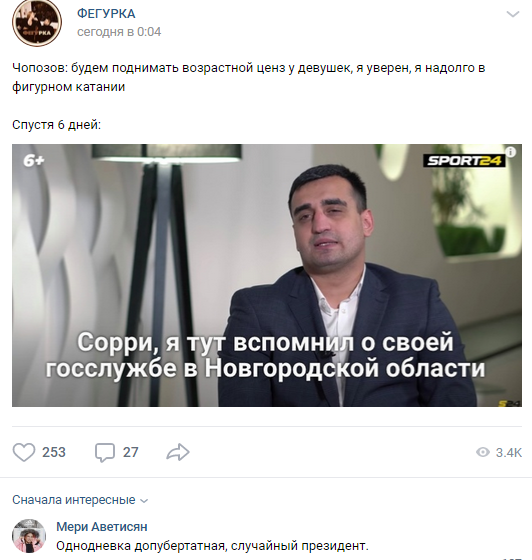This screenshot has width=532, height=560.
Task: Open the ФЕГУРКА community name link
Action: 106,14
